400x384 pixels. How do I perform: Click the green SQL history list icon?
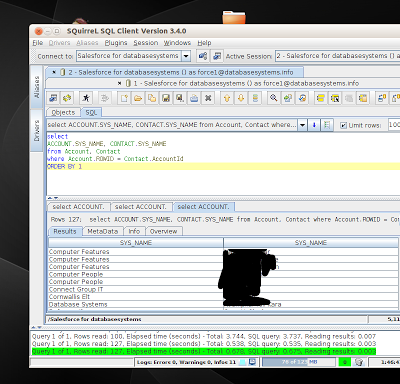click(x=327, y=125)
